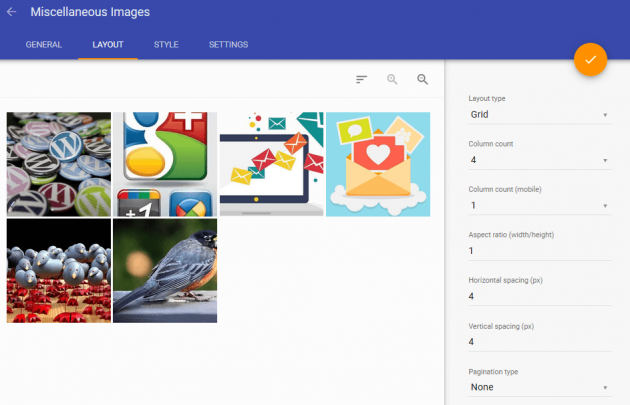Open Layout type dropdown showing Grid

(x=540, y=115)
